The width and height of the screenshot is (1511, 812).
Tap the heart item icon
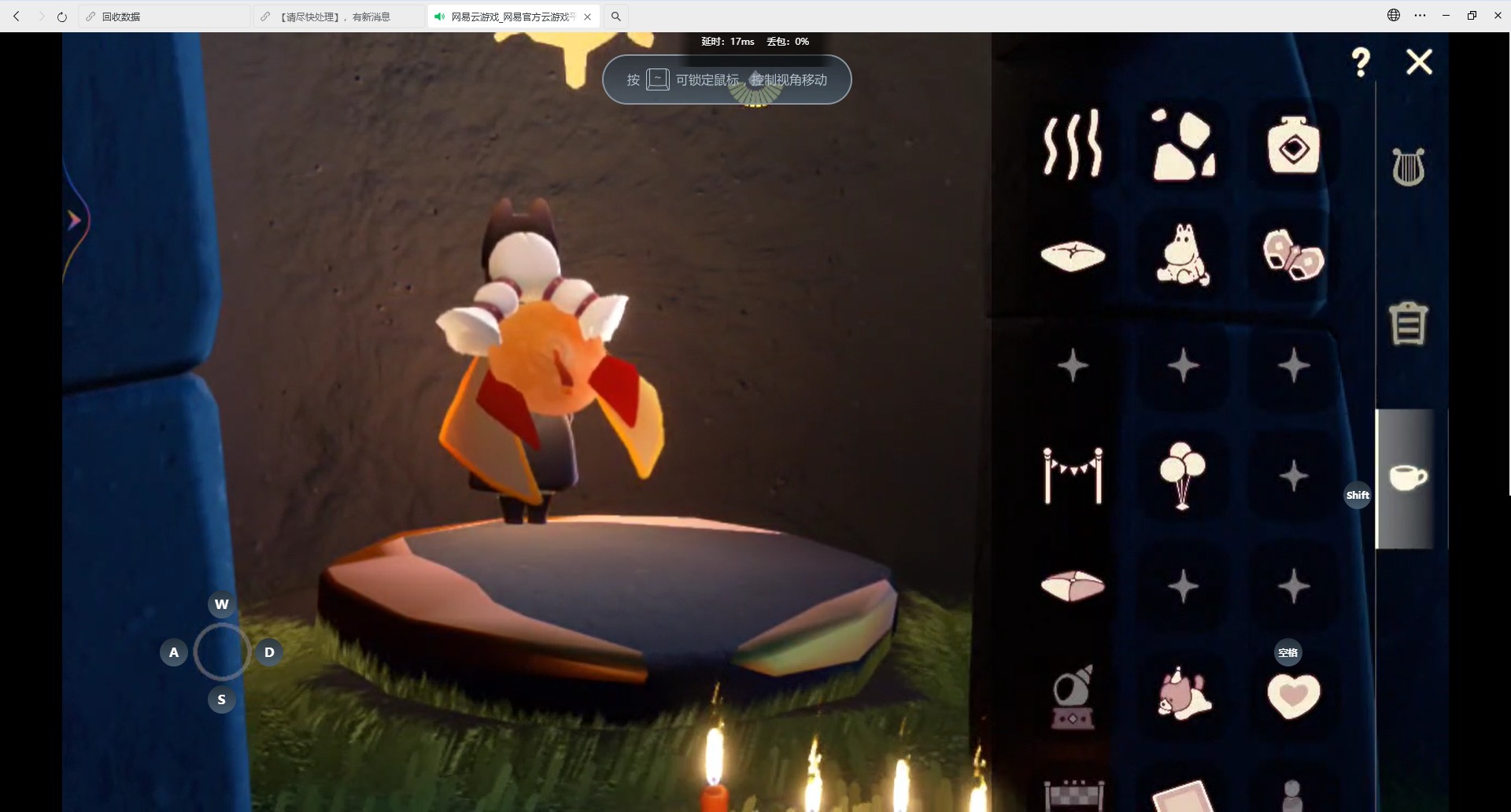1294,696
